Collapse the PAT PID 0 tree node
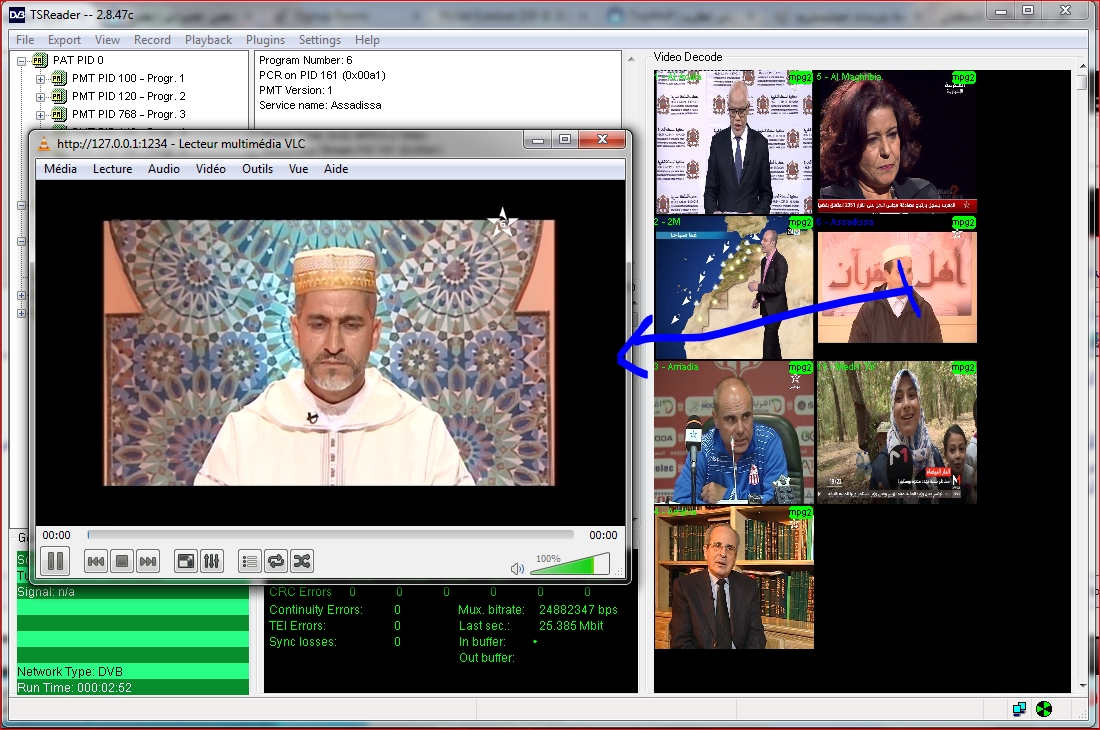The image size is (1100, 730). click(22, 60)
